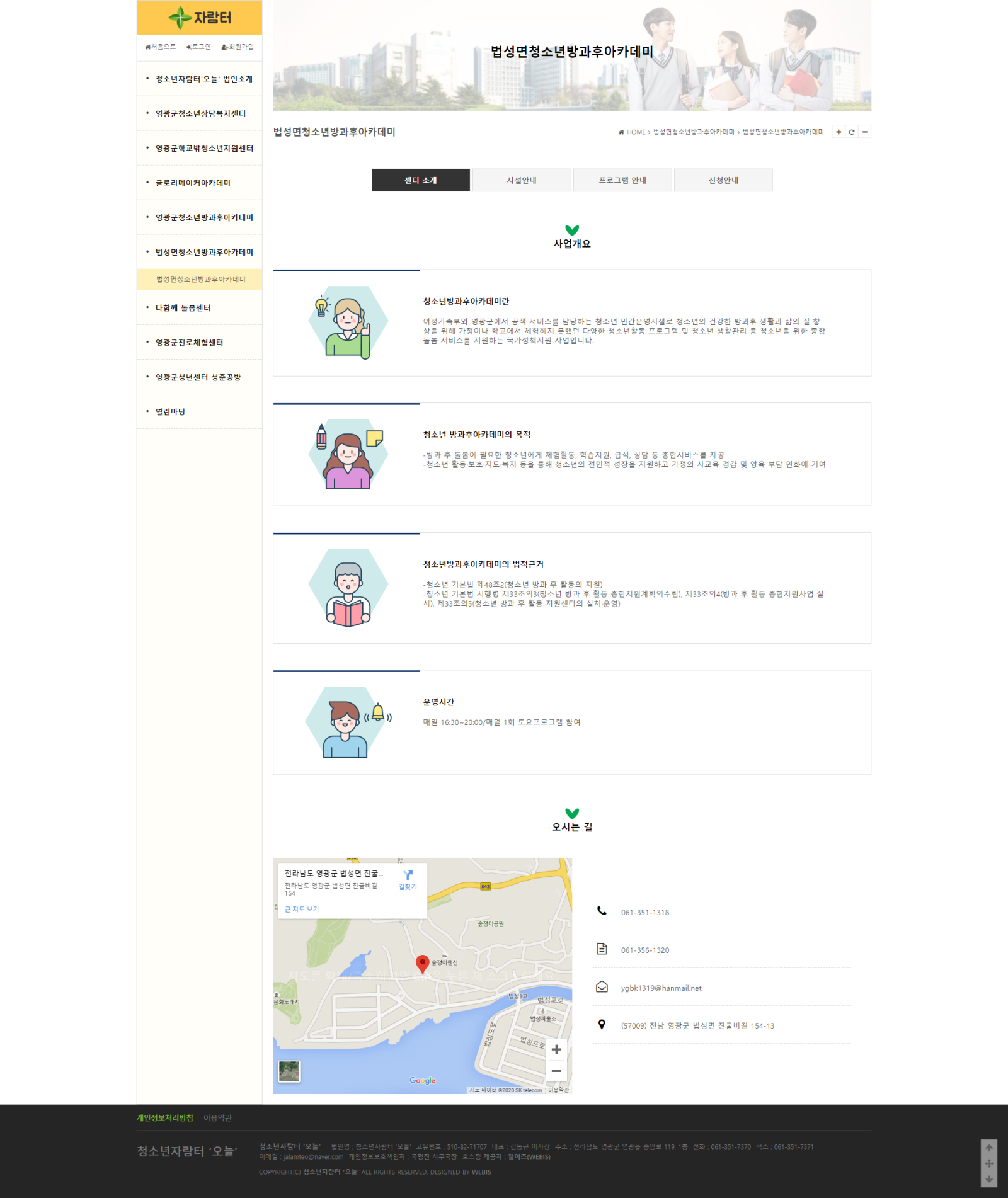
Task: Switch map to satellite view thumbnail
Action: [289, 1071]
